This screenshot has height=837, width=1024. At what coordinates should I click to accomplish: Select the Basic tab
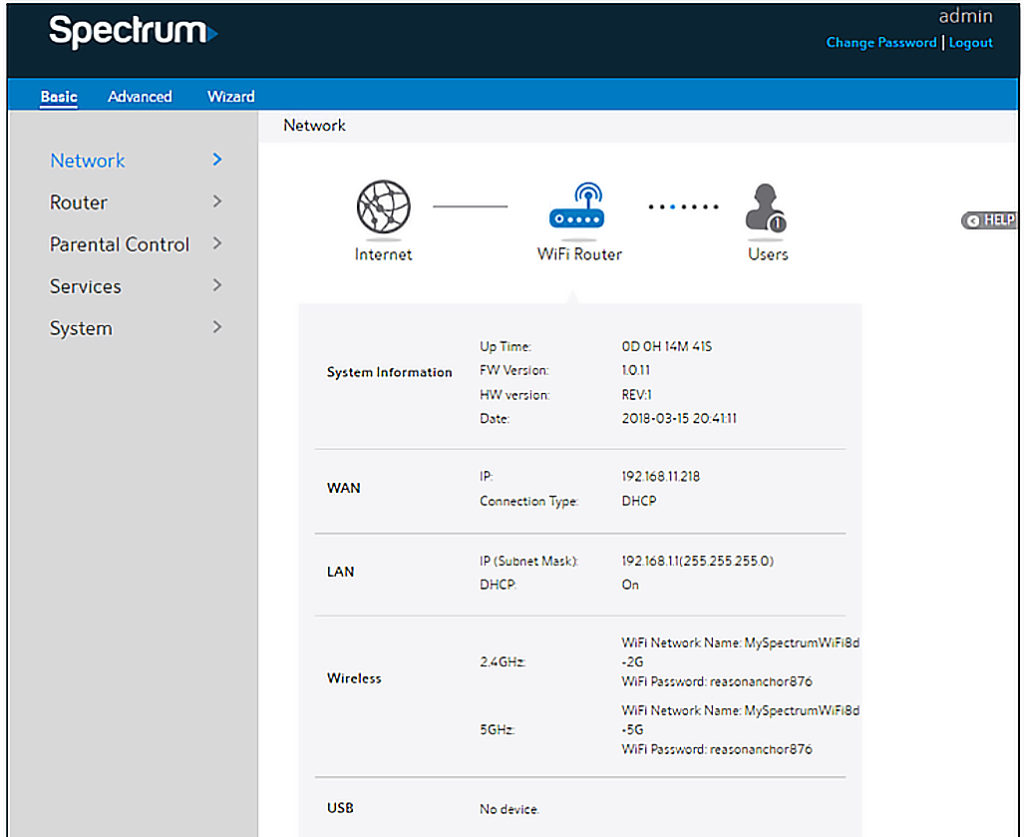coord(57,96)
